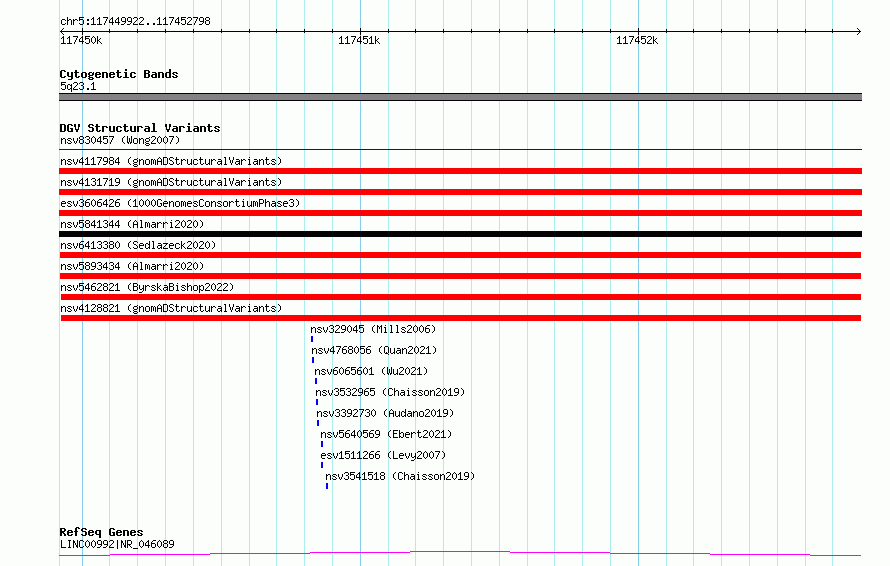The height and width of the screenshot is (566, 890).
Task: Click the blue marker under nsv5640569
Action: [322, 444]
